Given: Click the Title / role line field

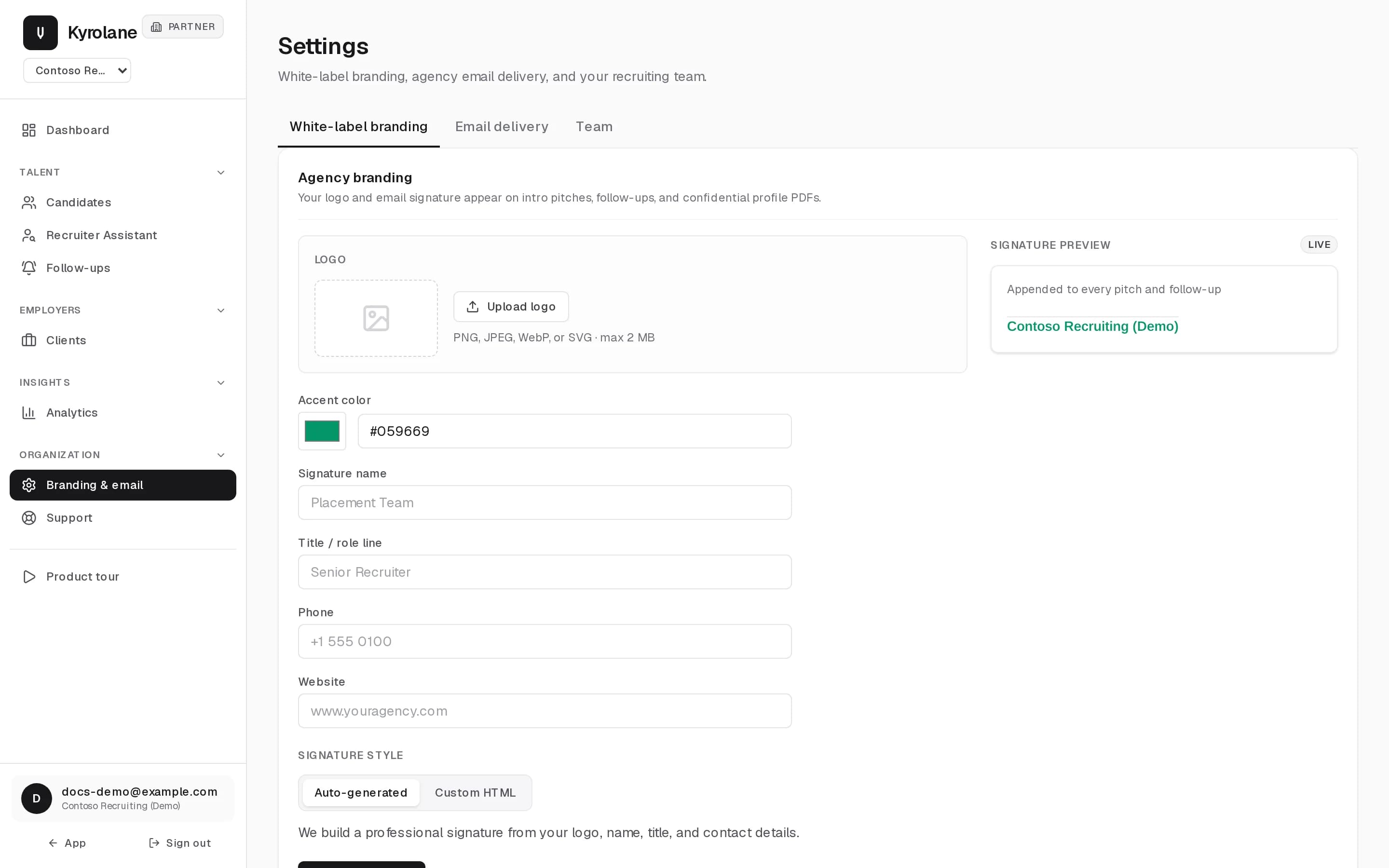Looking at the screenshot, I should point(545,572).
